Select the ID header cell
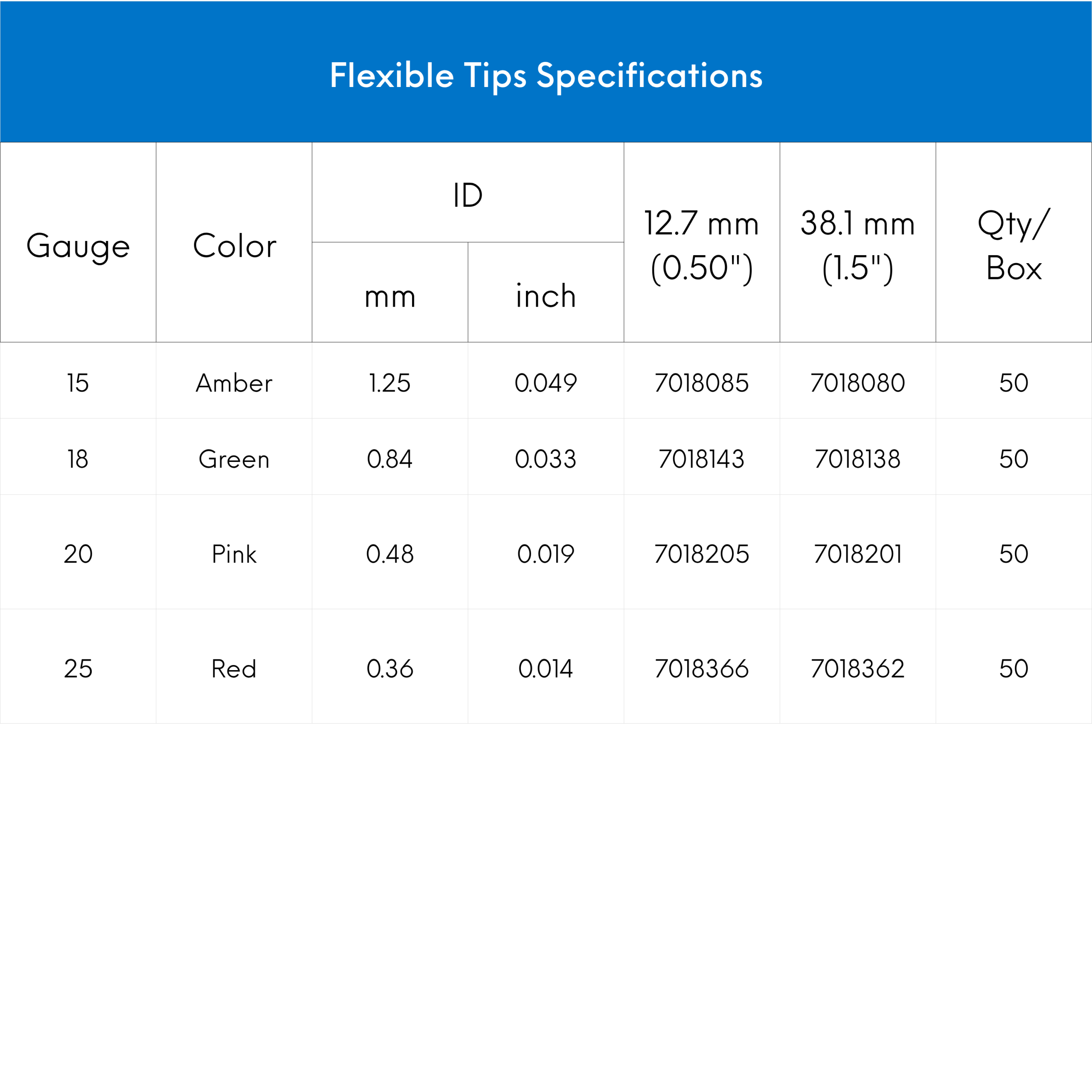 coord(468,195)
